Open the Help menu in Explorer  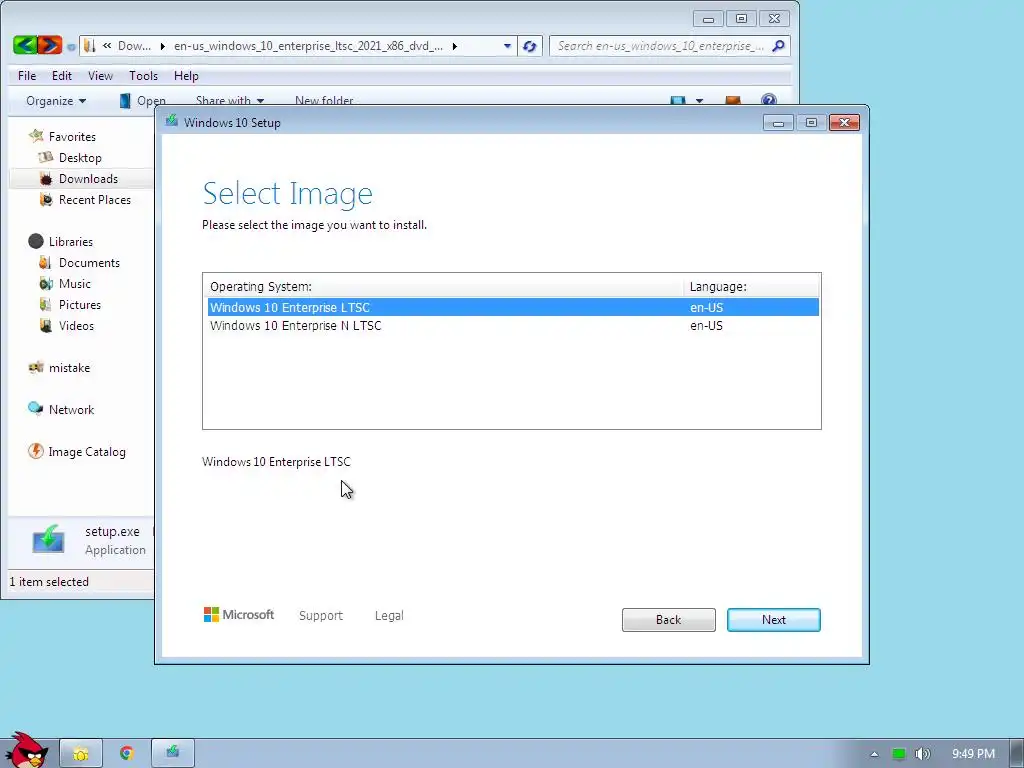click(186, 76)
